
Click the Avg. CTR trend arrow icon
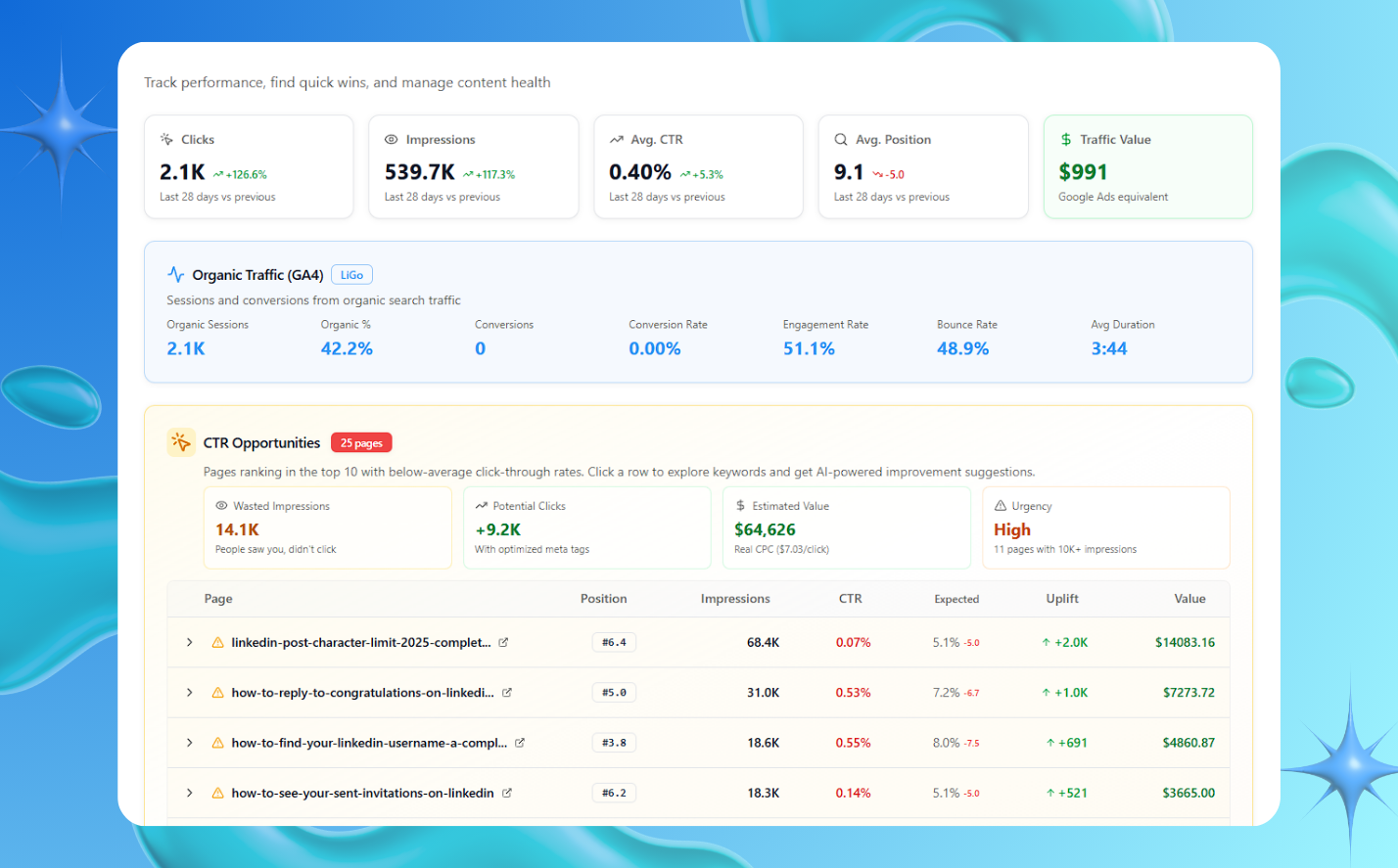coord(616,140)
